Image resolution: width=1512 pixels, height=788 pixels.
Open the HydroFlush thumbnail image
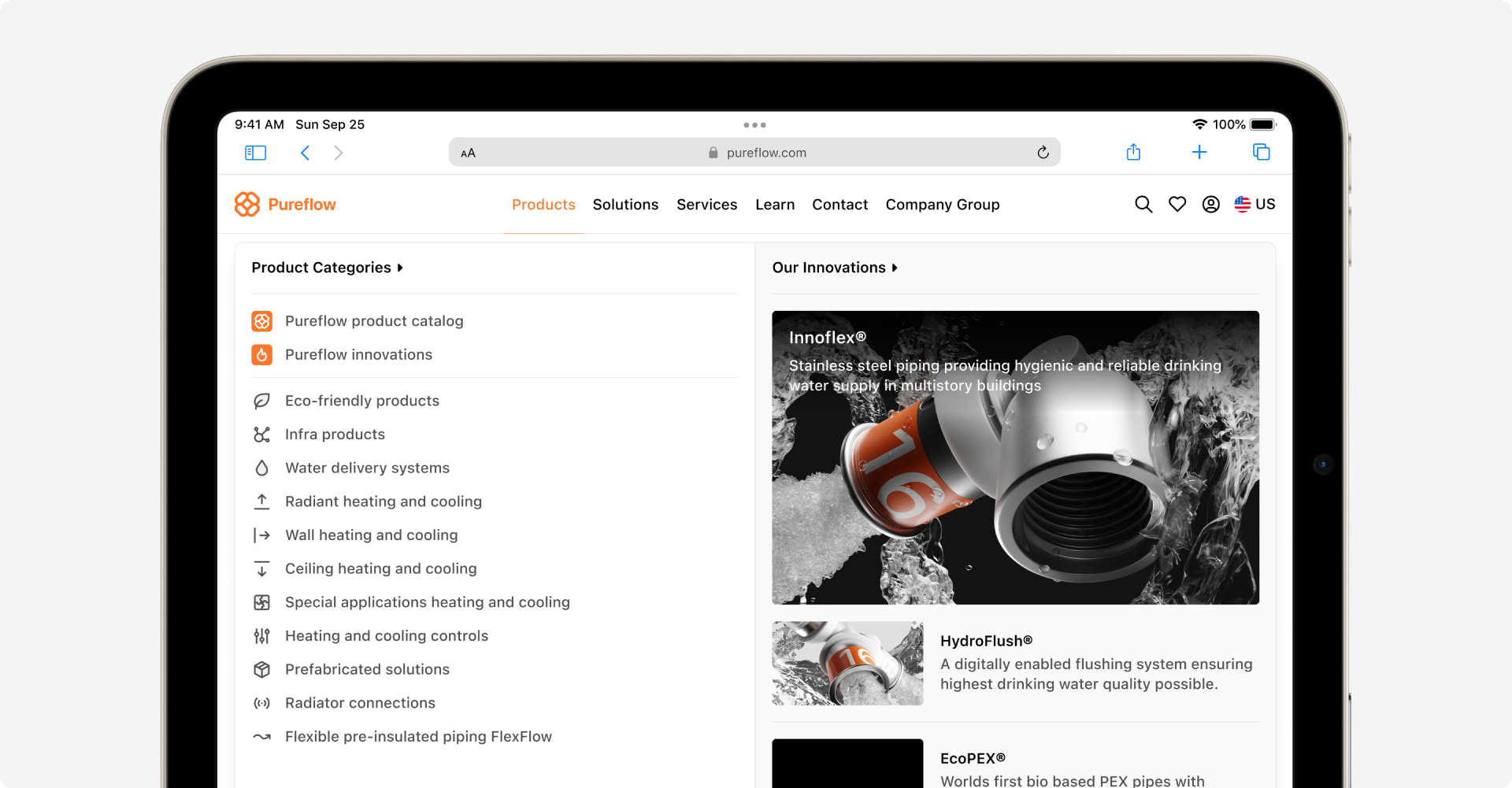(x=847, y=663)
